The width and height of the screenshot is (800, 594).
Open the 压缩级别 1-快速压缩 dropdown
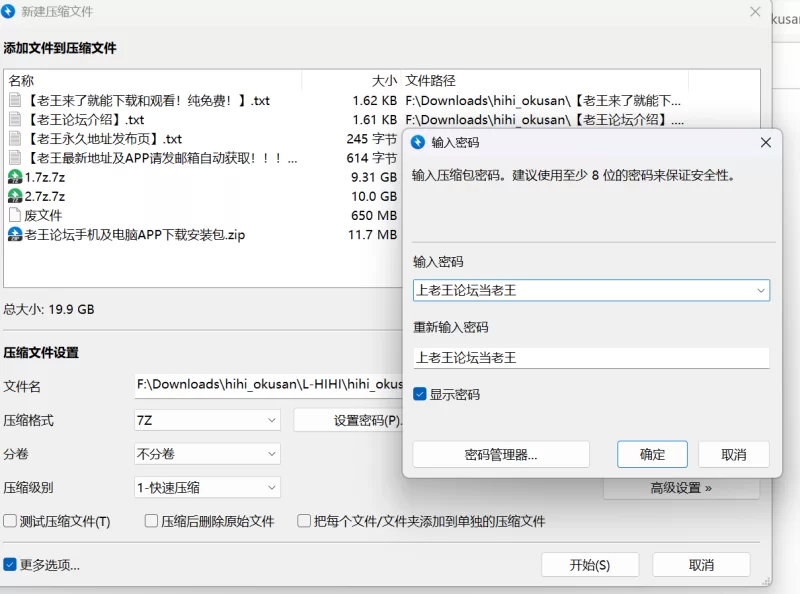coord(207,487)
